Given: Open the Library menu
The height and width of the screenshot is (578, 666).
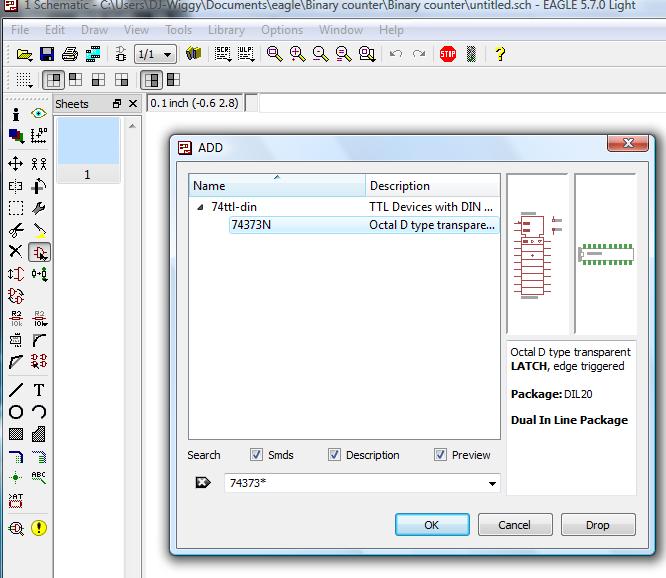Looking at the screenshot, I should [x=226, y=30].
